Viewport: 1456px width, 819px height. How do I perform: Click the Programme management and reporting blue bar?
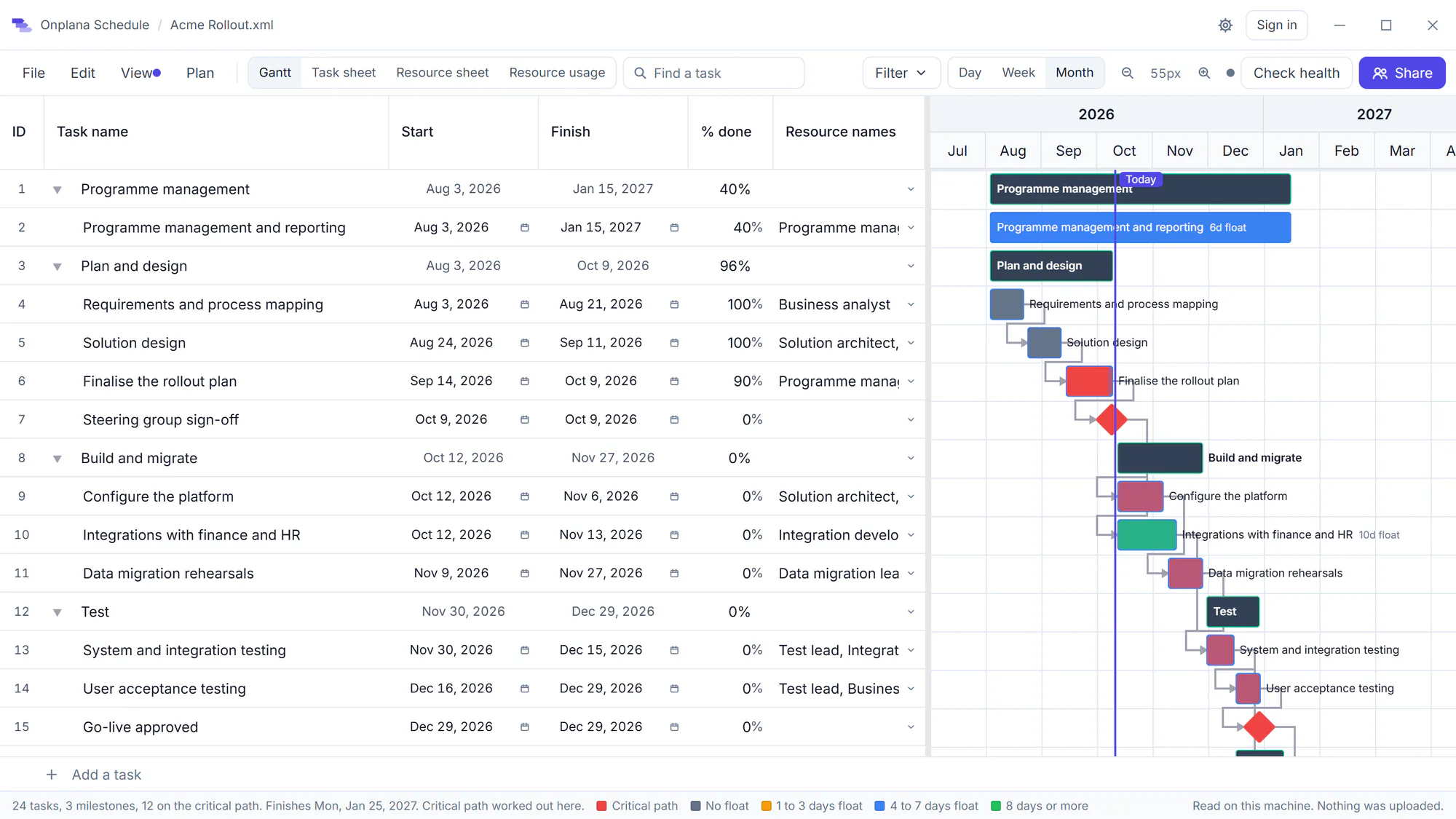pos(1140,227)
